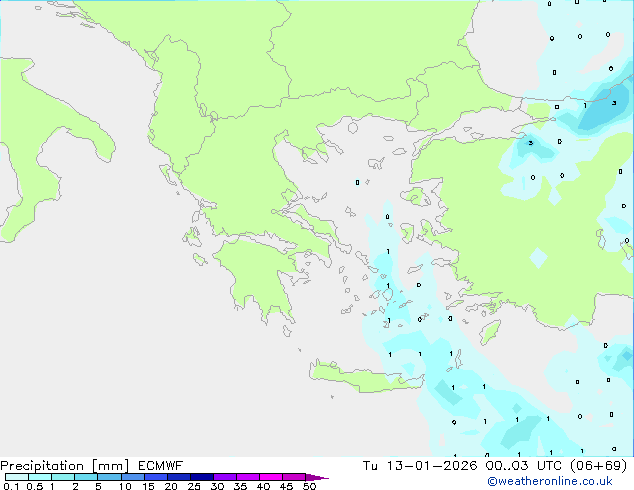Click the 0.5–1 mm legend color swatch

(x=40, y=477)
